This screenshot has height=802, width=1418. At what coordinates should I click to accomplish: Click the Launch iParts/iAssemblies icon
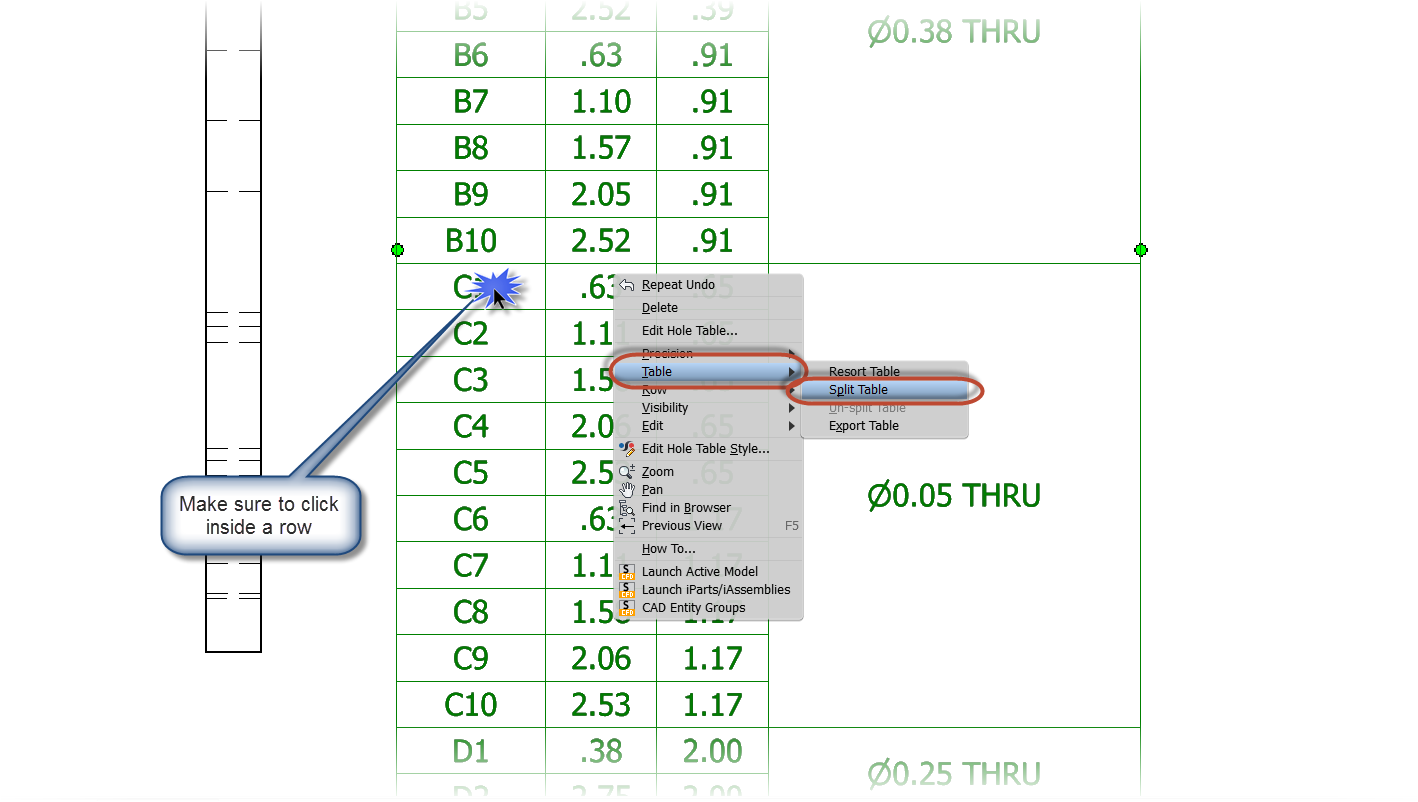(628, 589)
